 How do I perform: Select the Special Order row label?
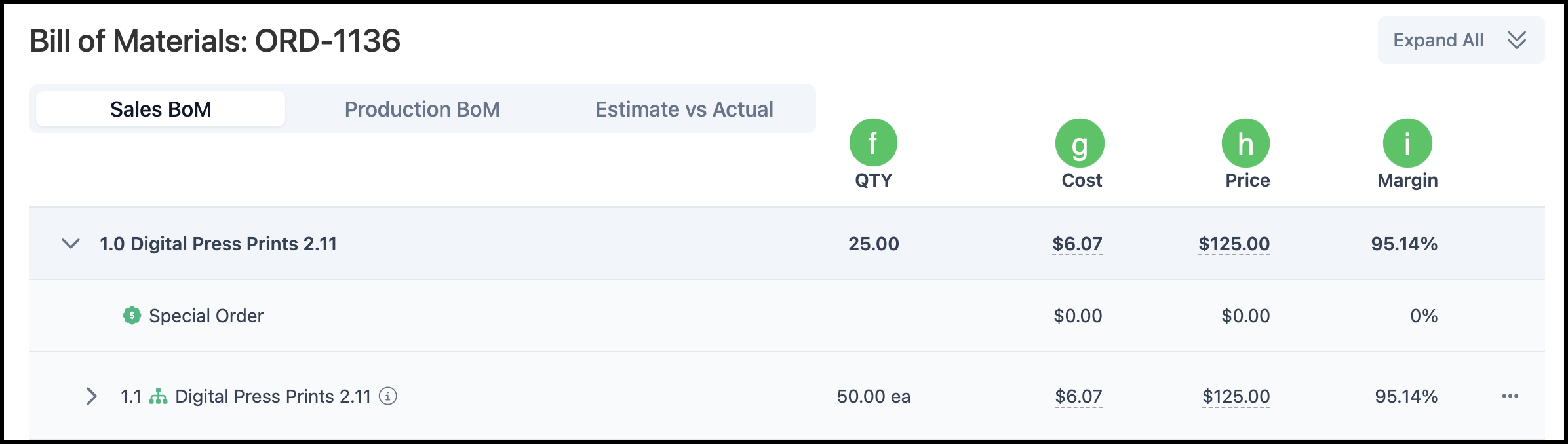point(206,316)
